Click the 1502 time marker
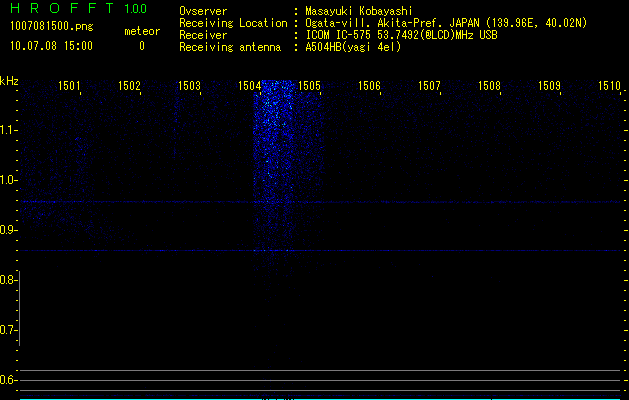The width and height of the screenshot is (629, 400). pos(129,86)
